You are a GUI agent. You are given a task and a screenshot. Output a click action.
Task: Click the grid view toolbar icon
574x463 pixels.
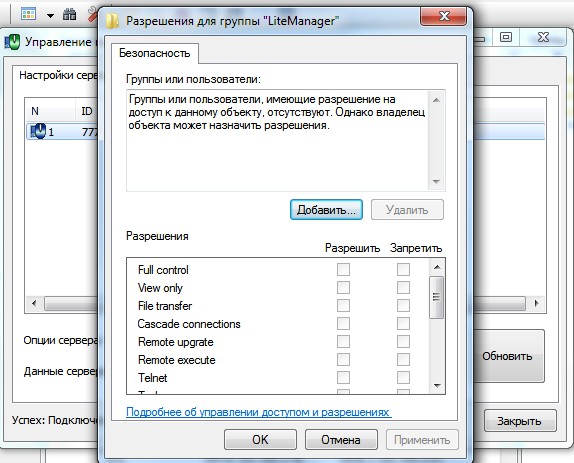[x=28, y=14]
